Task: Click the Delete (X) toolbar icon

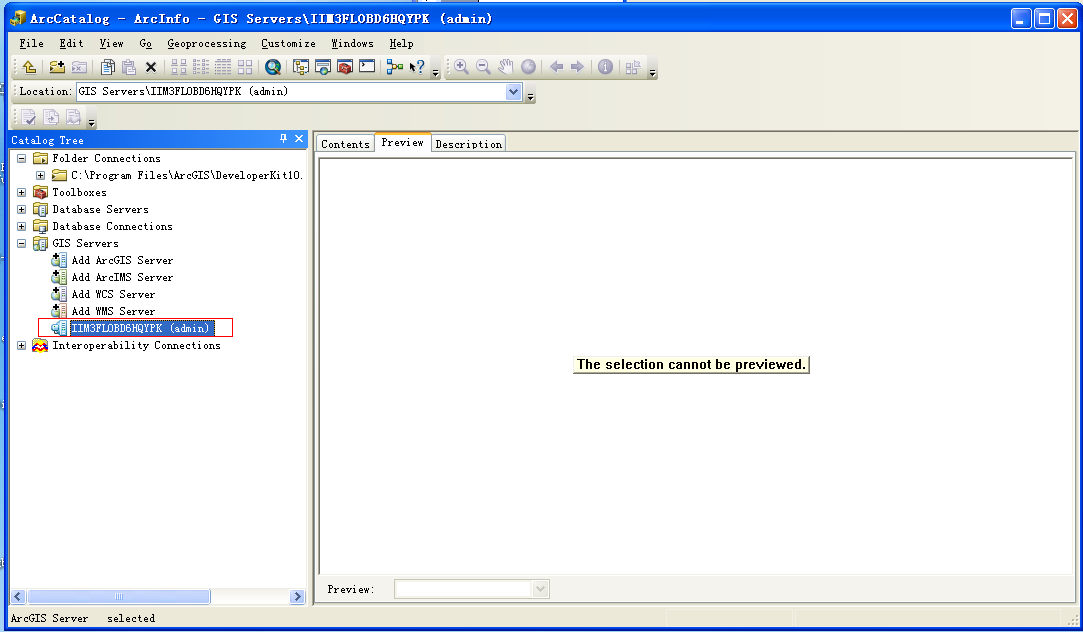Action: 151,67
